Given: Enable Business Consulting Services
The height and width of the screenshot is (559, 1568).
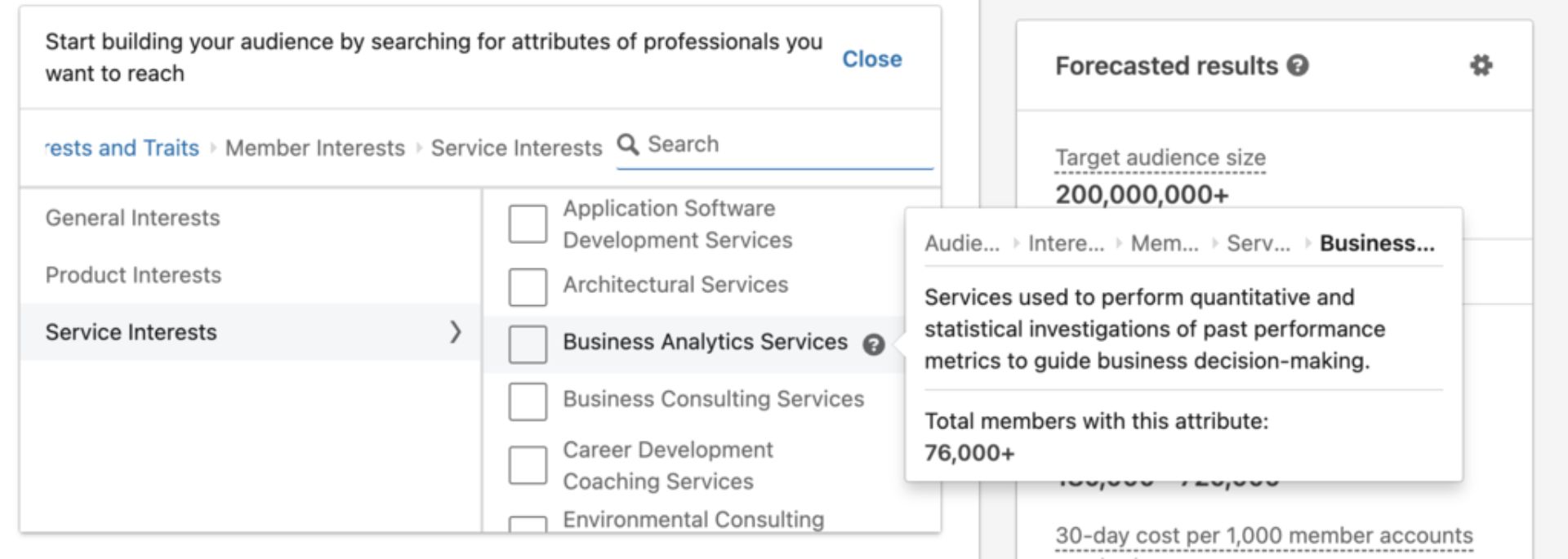Looking at the screenshot, I should point(527,400).
